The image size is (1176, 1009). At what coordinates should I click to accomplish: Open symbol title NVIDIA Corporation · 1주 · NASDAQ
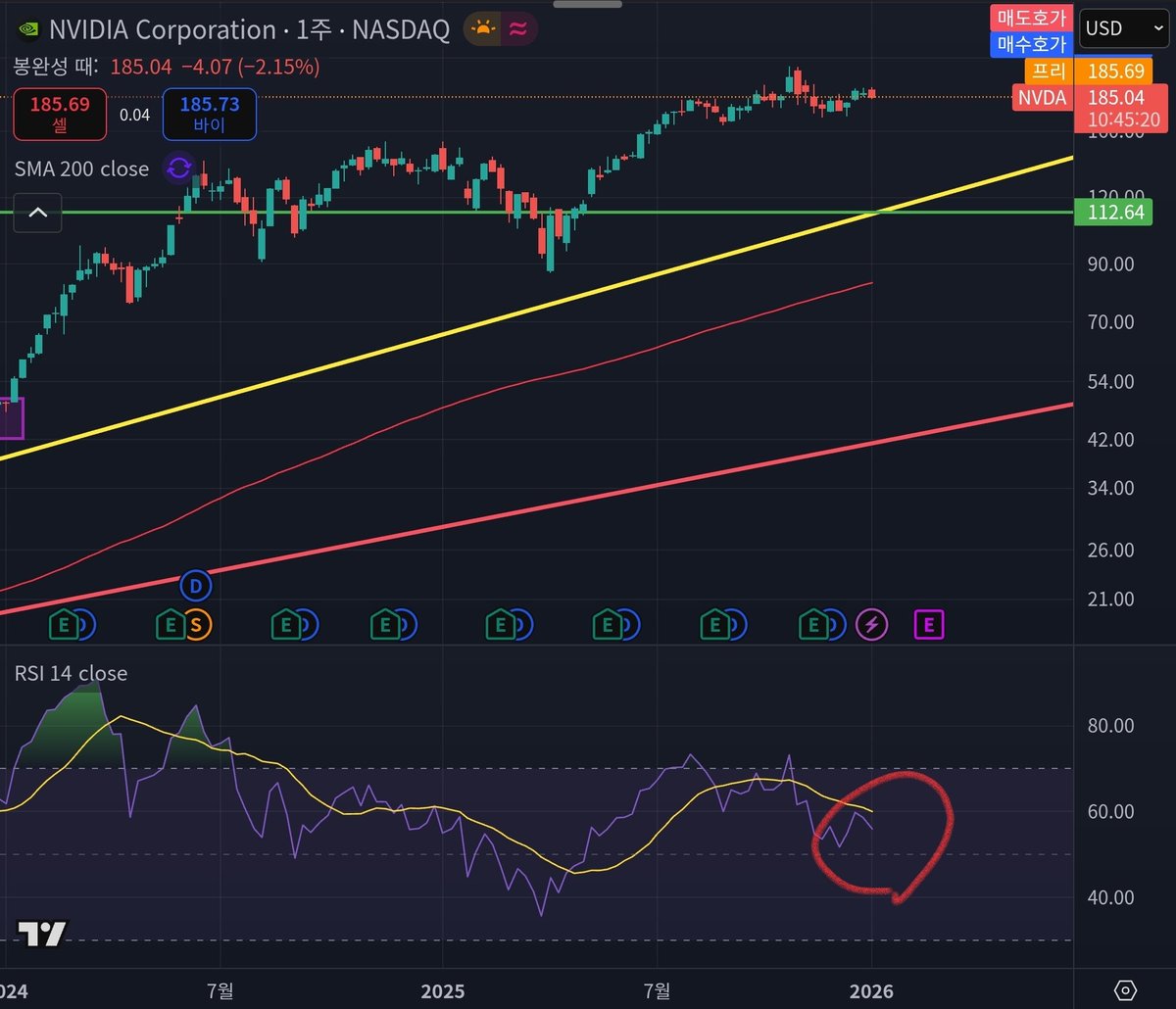[x=249, y=29]
